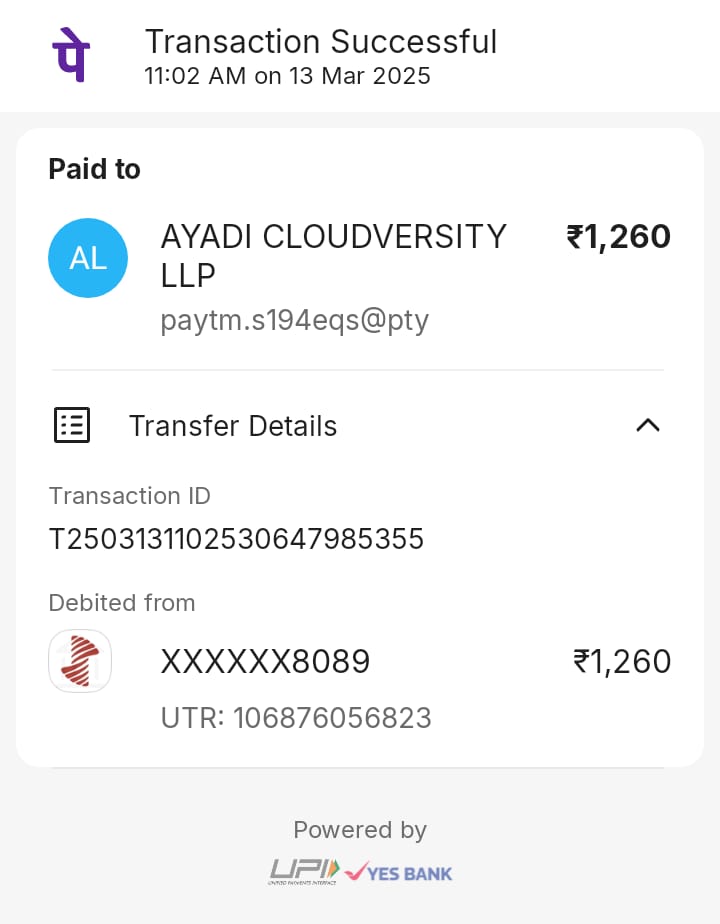
Task: Collapse Transfer Details using the chevron
Action: [x=648, y=425]
